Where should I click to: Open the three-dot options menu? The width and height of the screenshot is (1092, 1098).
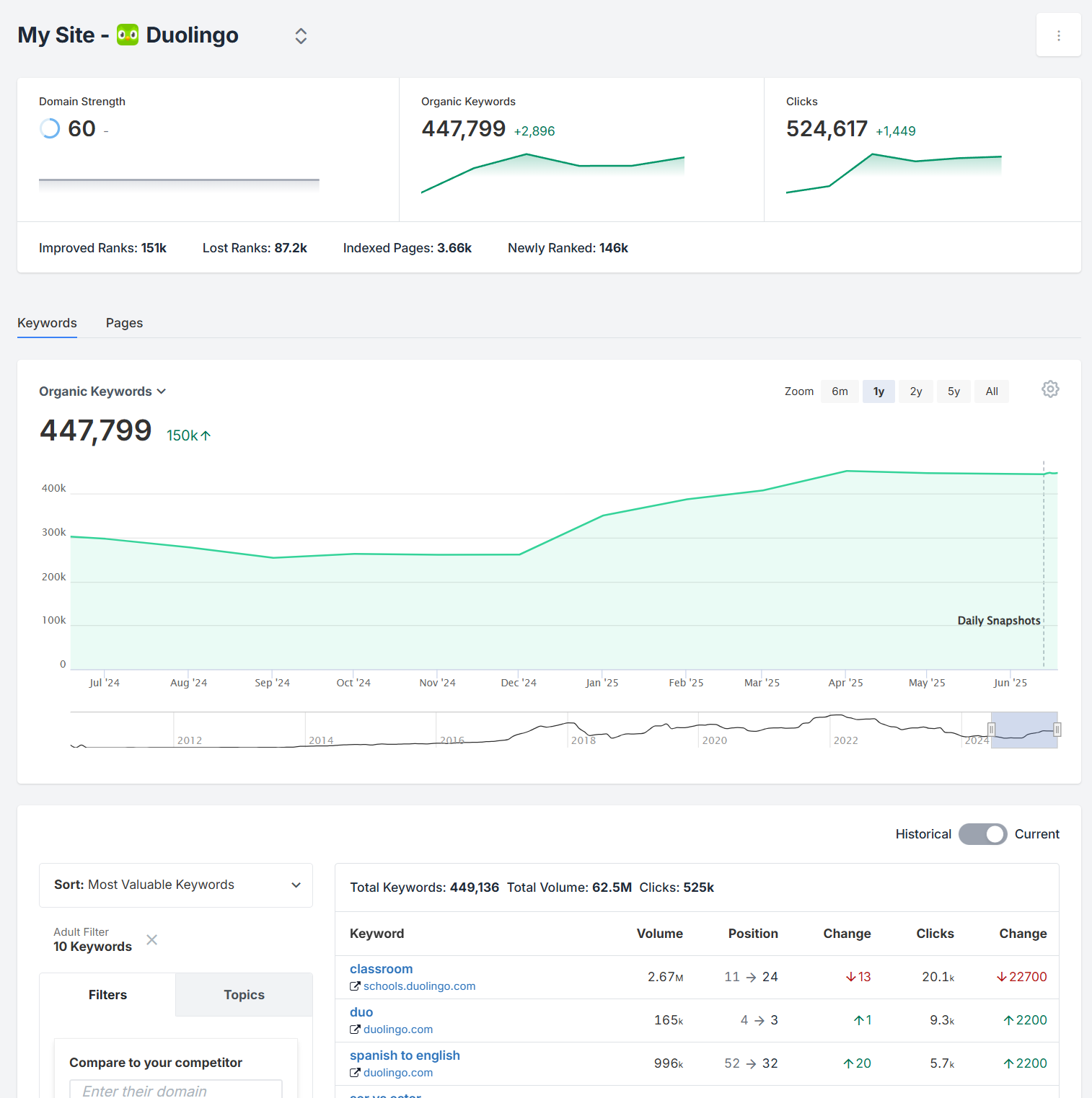[x=1058, y=35]
